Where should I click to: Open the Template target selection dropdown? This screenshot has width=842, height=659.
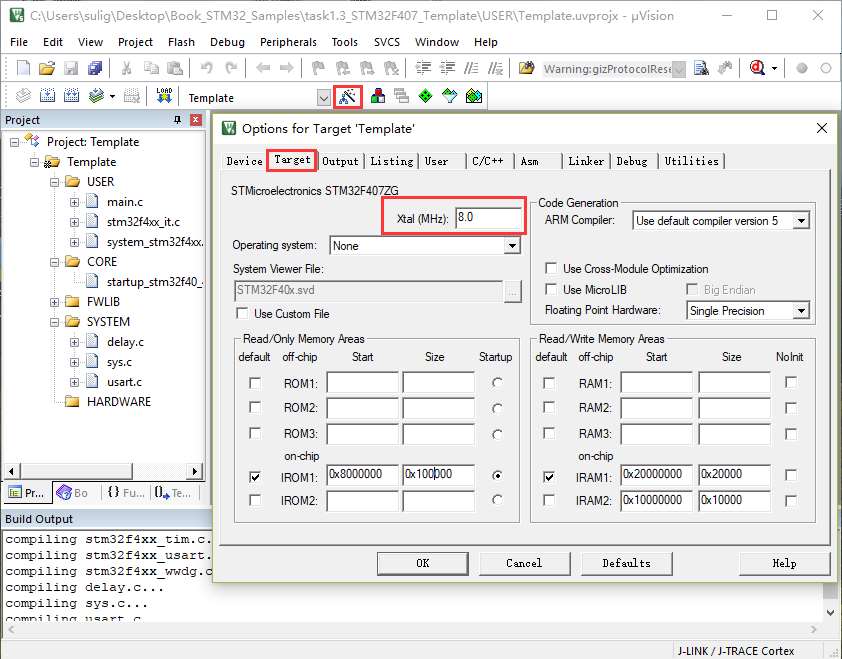tap(324, 98)
